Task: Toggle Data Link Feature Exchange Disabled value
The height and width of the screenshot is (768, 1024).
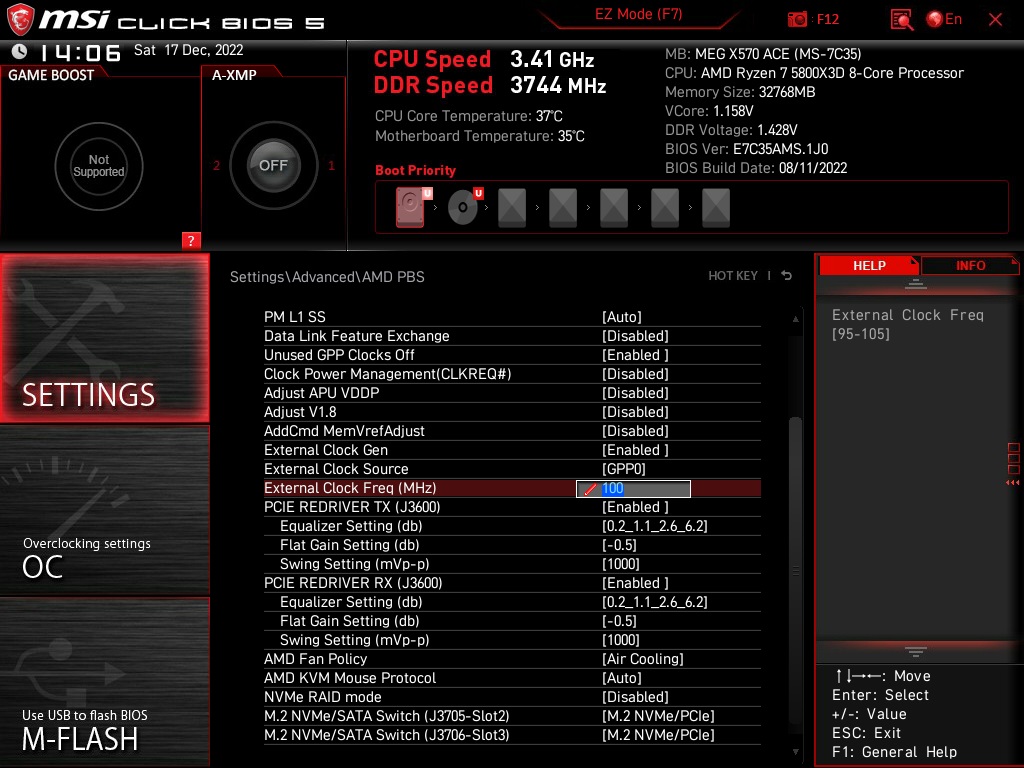Action: point(635,336)
